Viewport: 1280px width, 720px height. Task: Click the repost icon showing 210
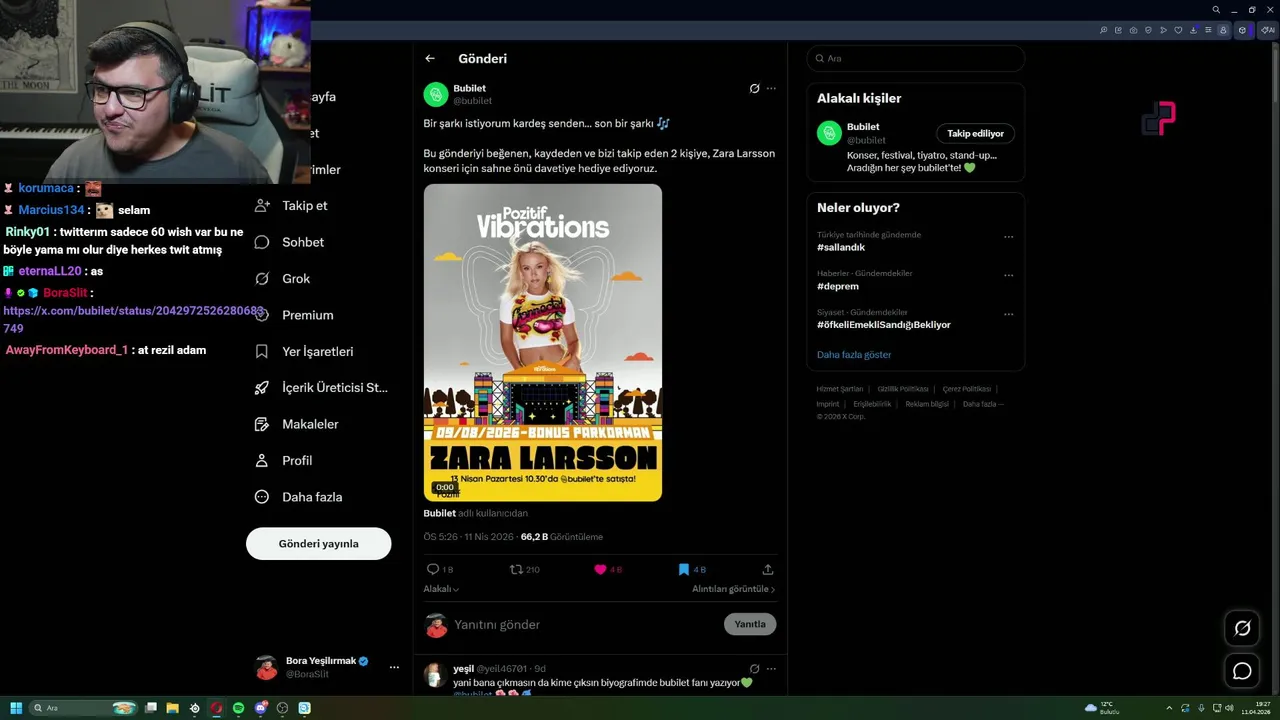[x=516, y=569]
